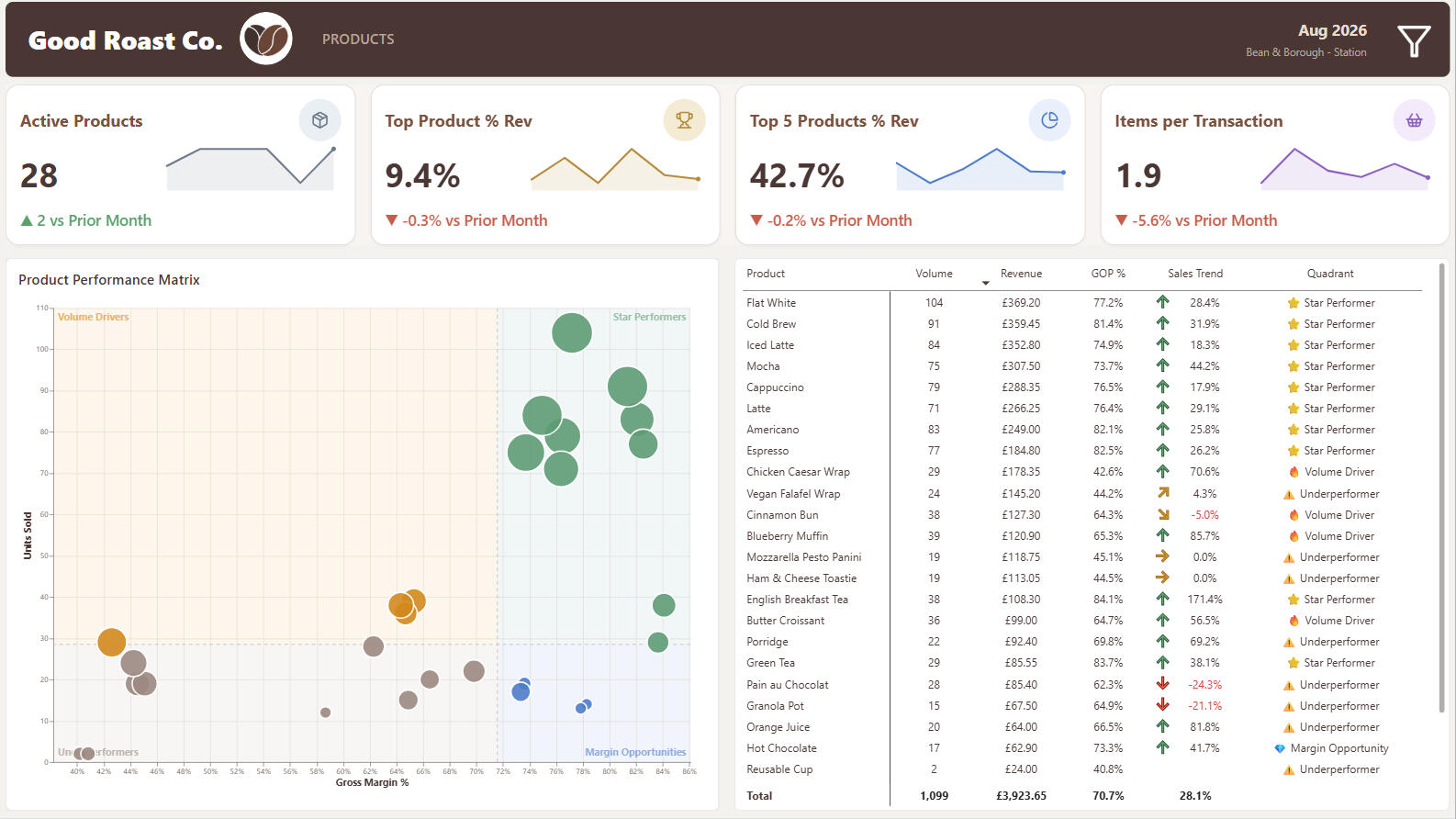Open the filter funnel icon
Image resolution: width=1456 pixels, height=819 pixels.
point(1414,40)
